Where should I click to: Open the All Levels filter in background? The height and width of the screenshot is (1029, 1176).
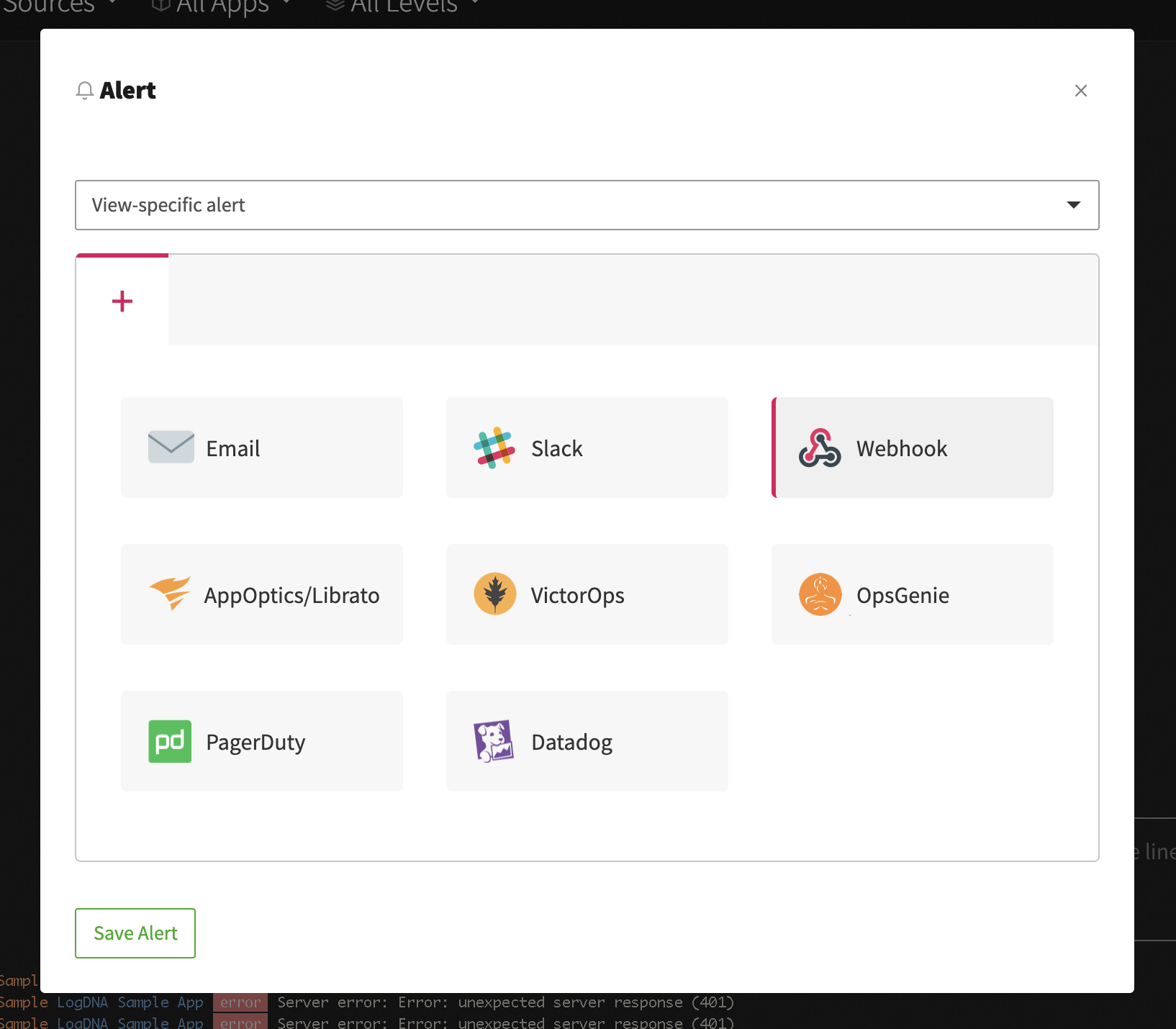(x=403, y=7)
